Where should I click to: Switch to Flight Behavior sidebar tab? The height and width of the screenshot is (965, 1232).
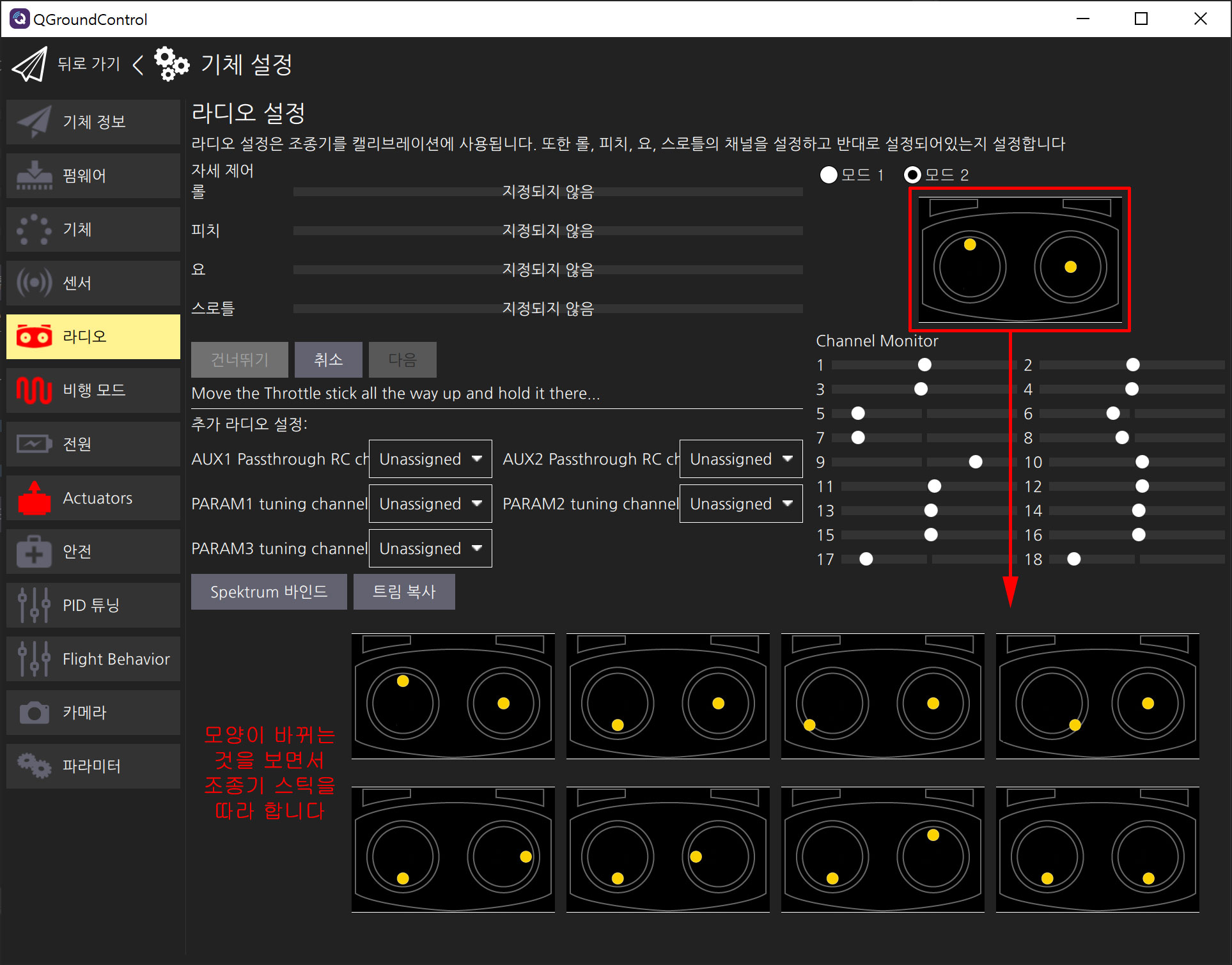coord(93,659)
